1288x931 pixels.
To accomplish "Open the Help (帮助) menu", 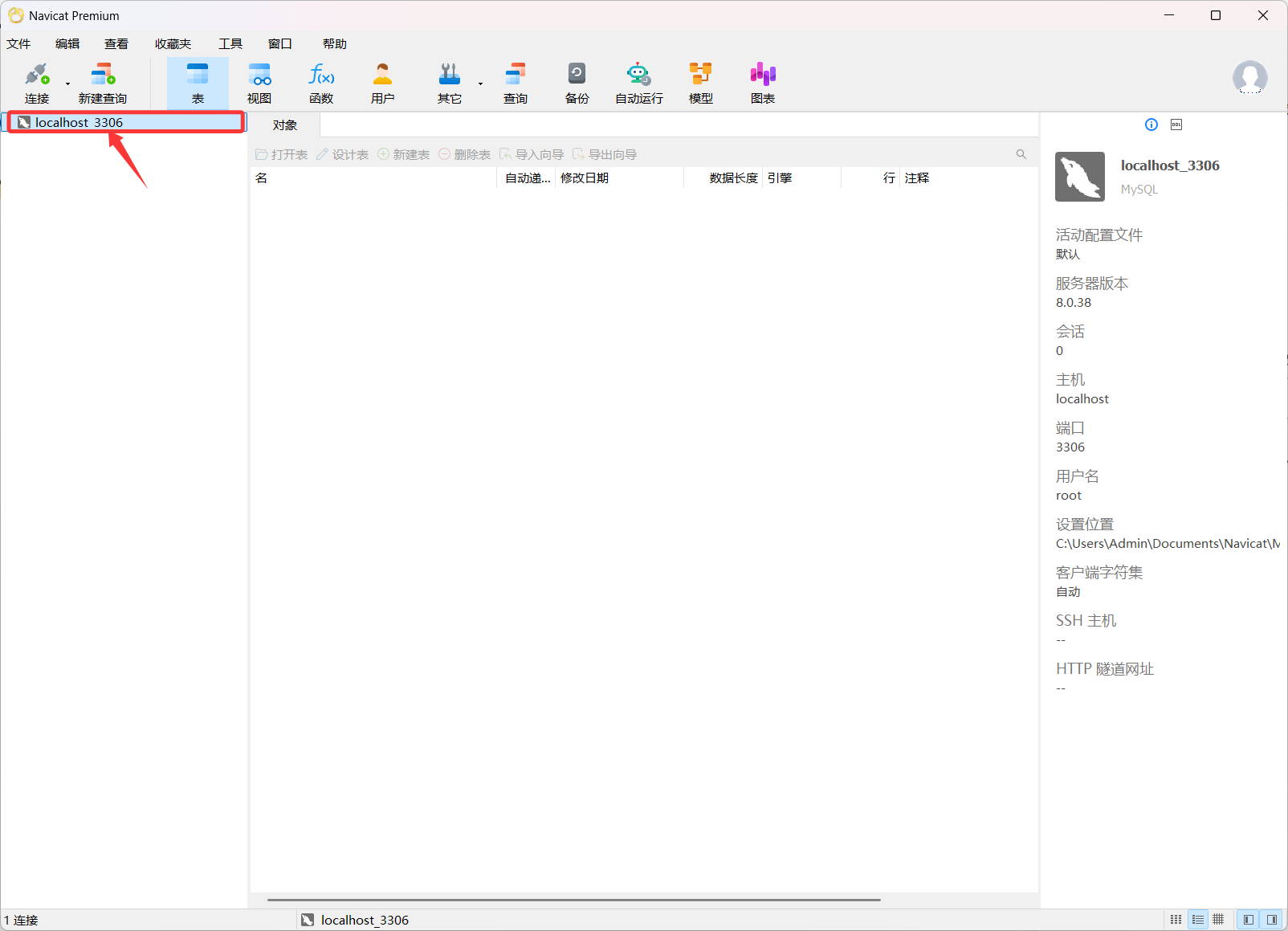I will [335, 44].
